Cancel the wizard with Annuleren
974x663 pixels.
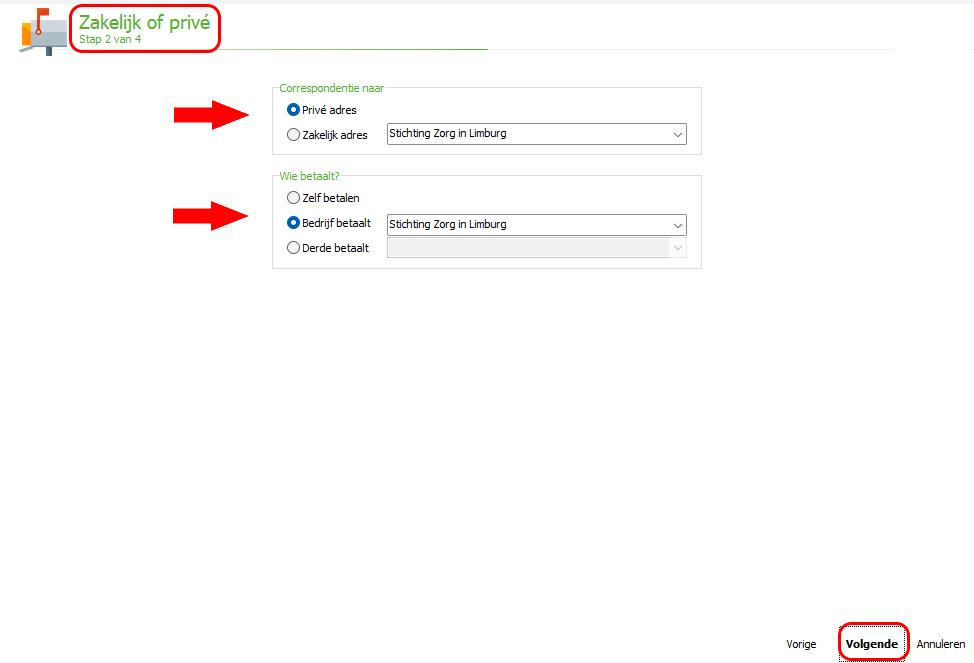940,644
